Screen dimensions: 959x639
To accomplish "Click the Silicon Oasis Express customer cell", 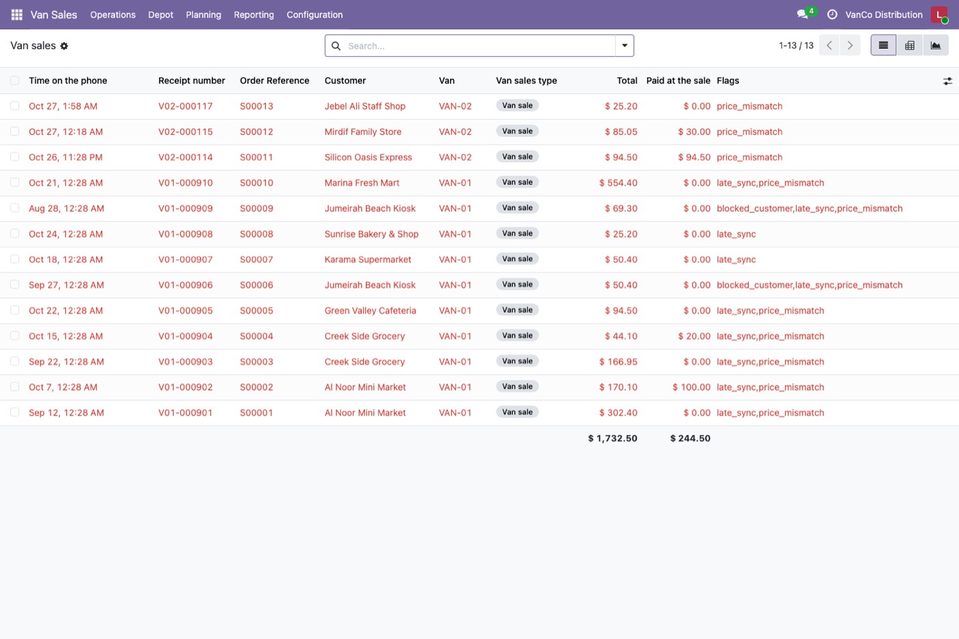I will tap(368, 157).
